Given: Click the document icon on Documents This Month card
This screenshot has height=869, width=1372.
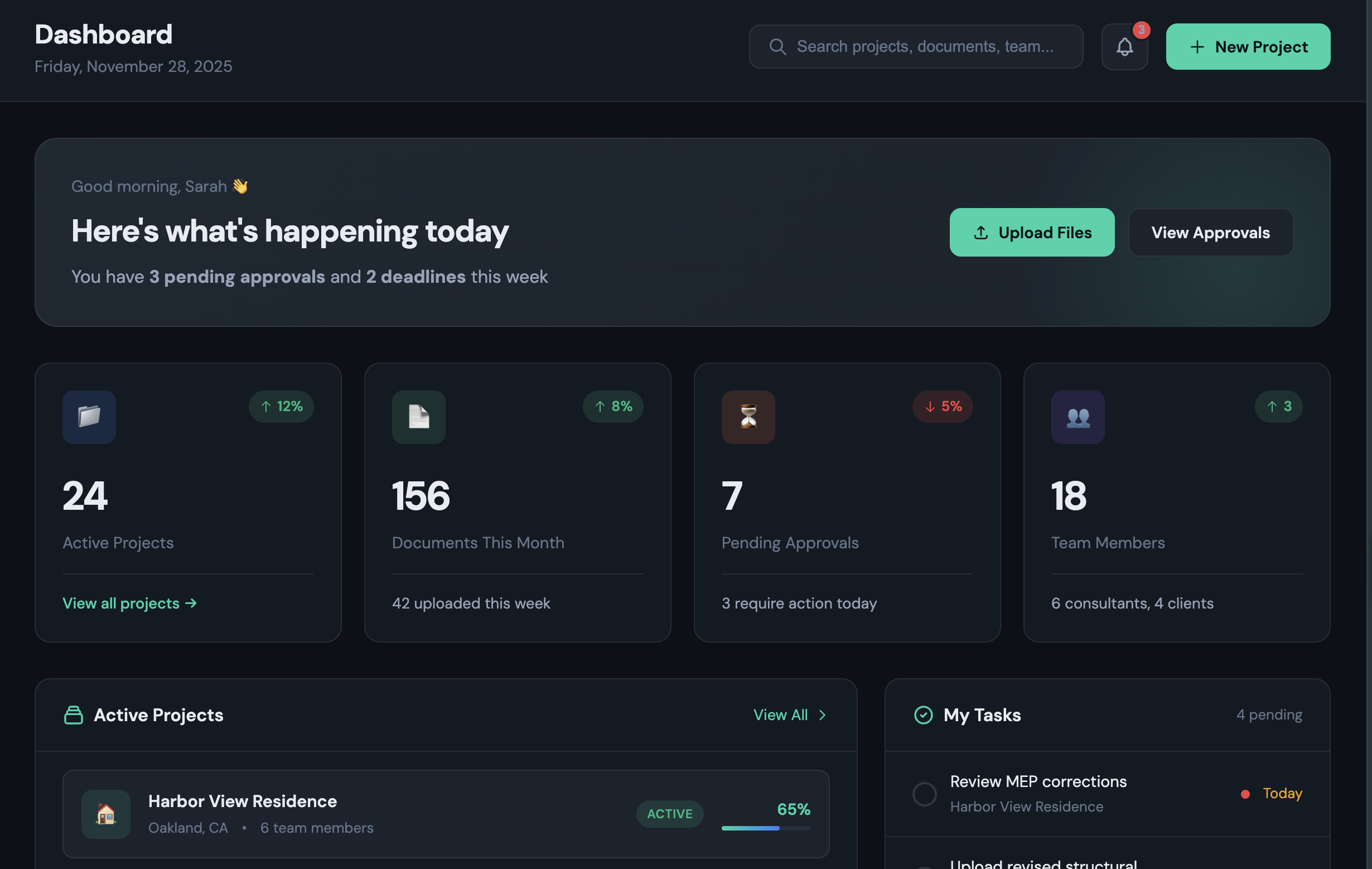Looking at the screenshot, I should pyautogui.click(x=418, y=417).
